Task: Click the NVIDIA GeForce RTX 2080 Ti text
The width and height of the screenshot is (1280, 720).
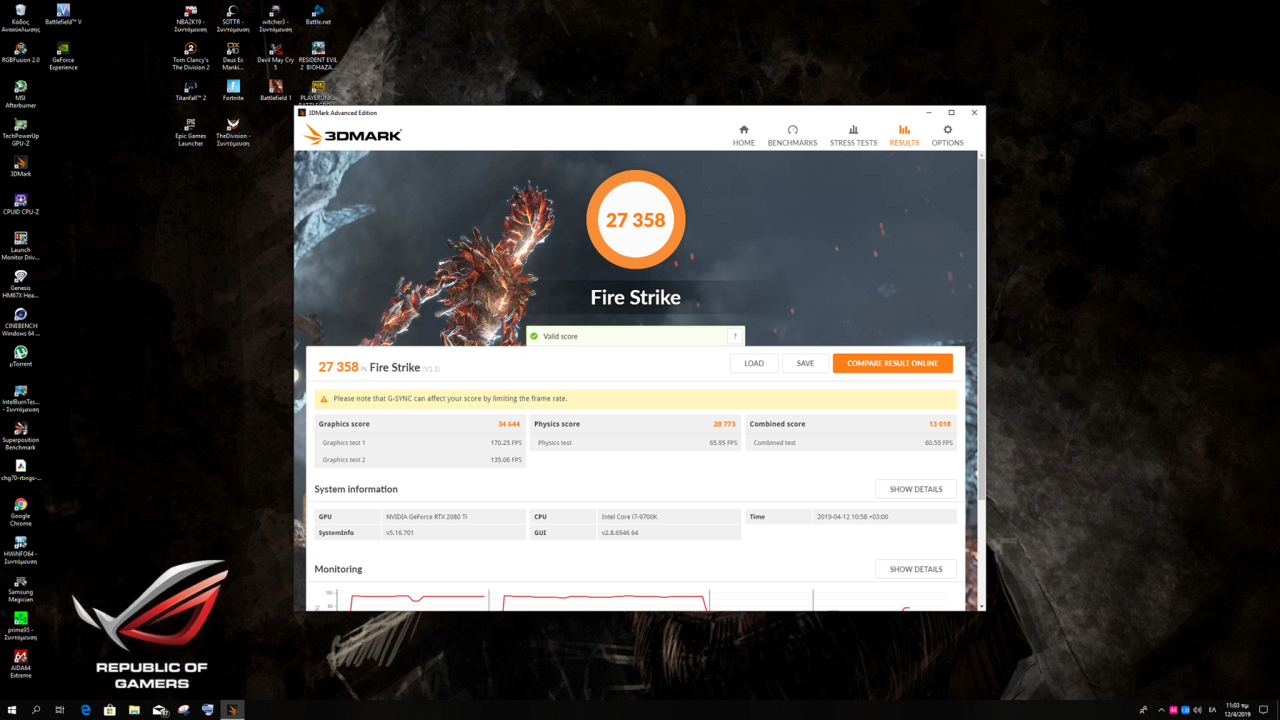Action: 427,517
